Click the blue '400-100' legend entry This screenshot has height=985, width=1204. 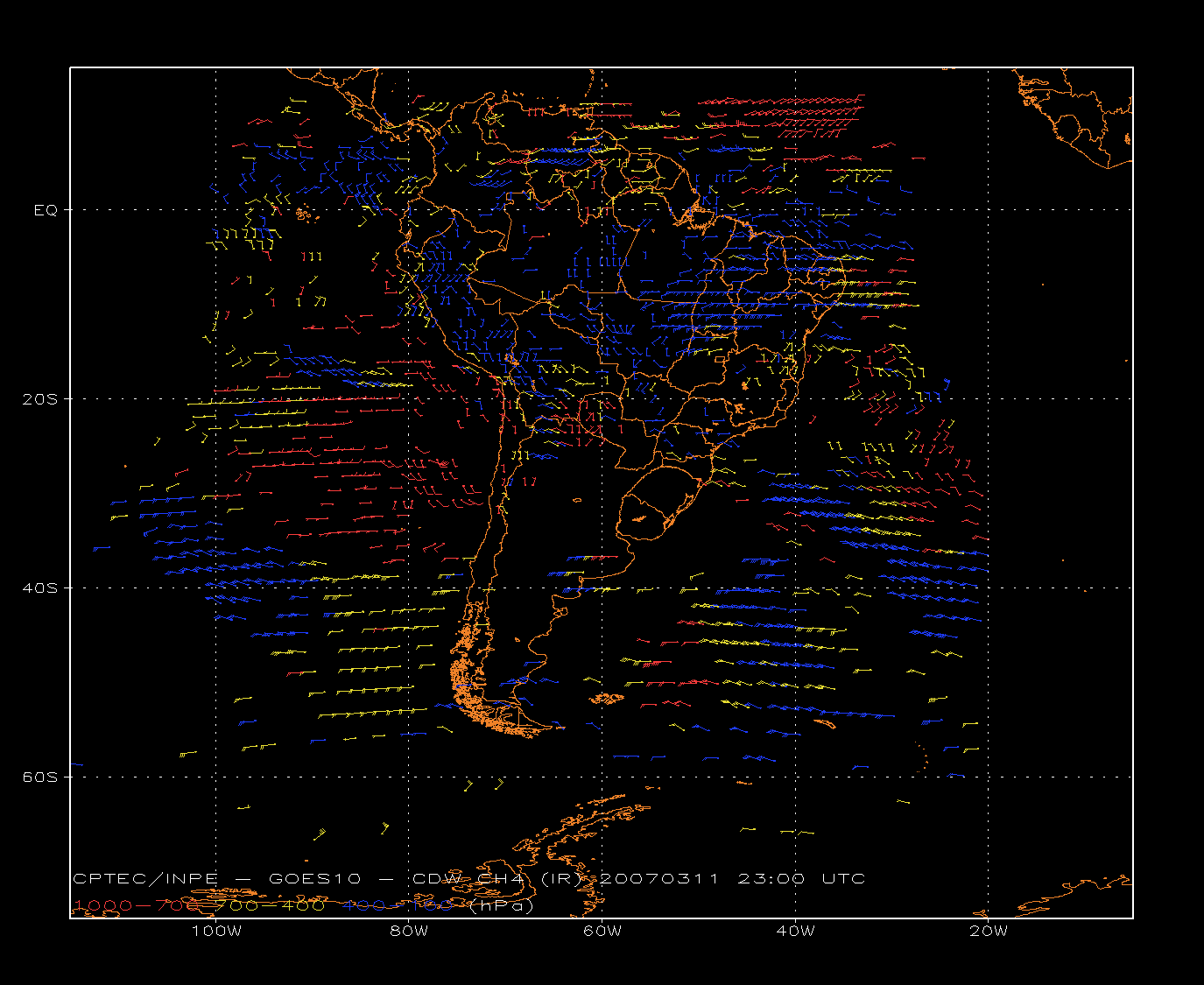point(398,905)
